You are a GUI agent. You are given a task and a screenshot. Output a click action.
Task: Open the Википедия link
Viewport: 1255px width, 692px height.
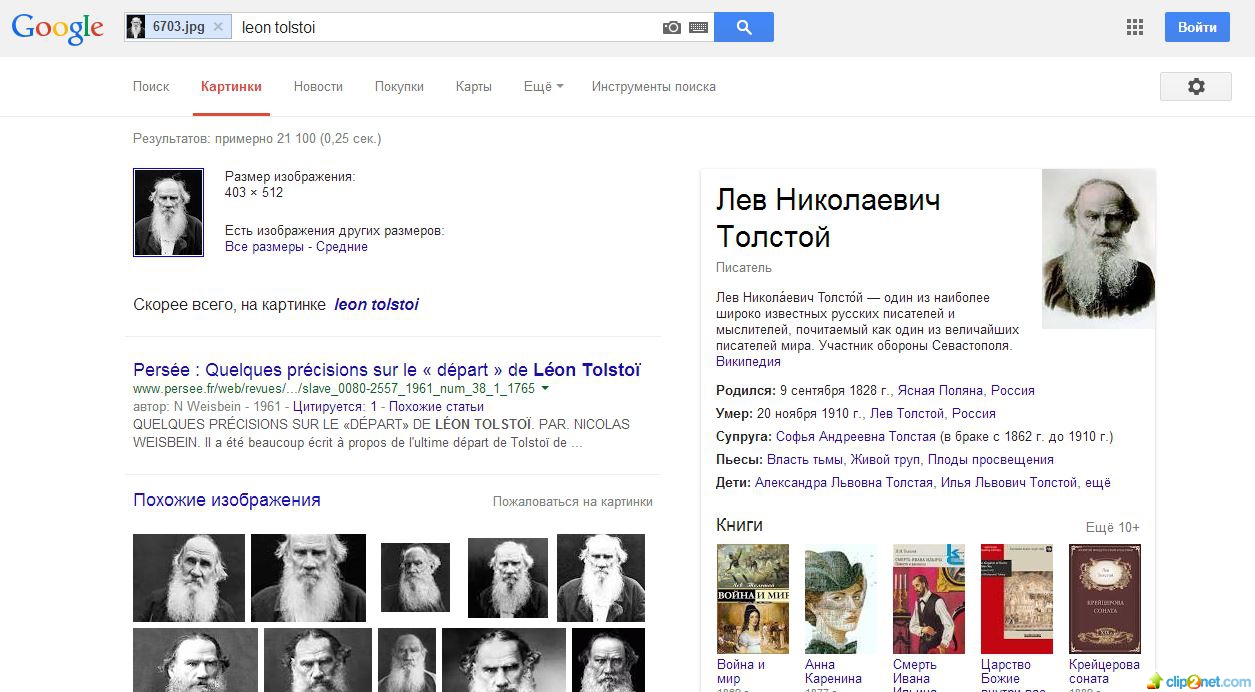point(748,362)
